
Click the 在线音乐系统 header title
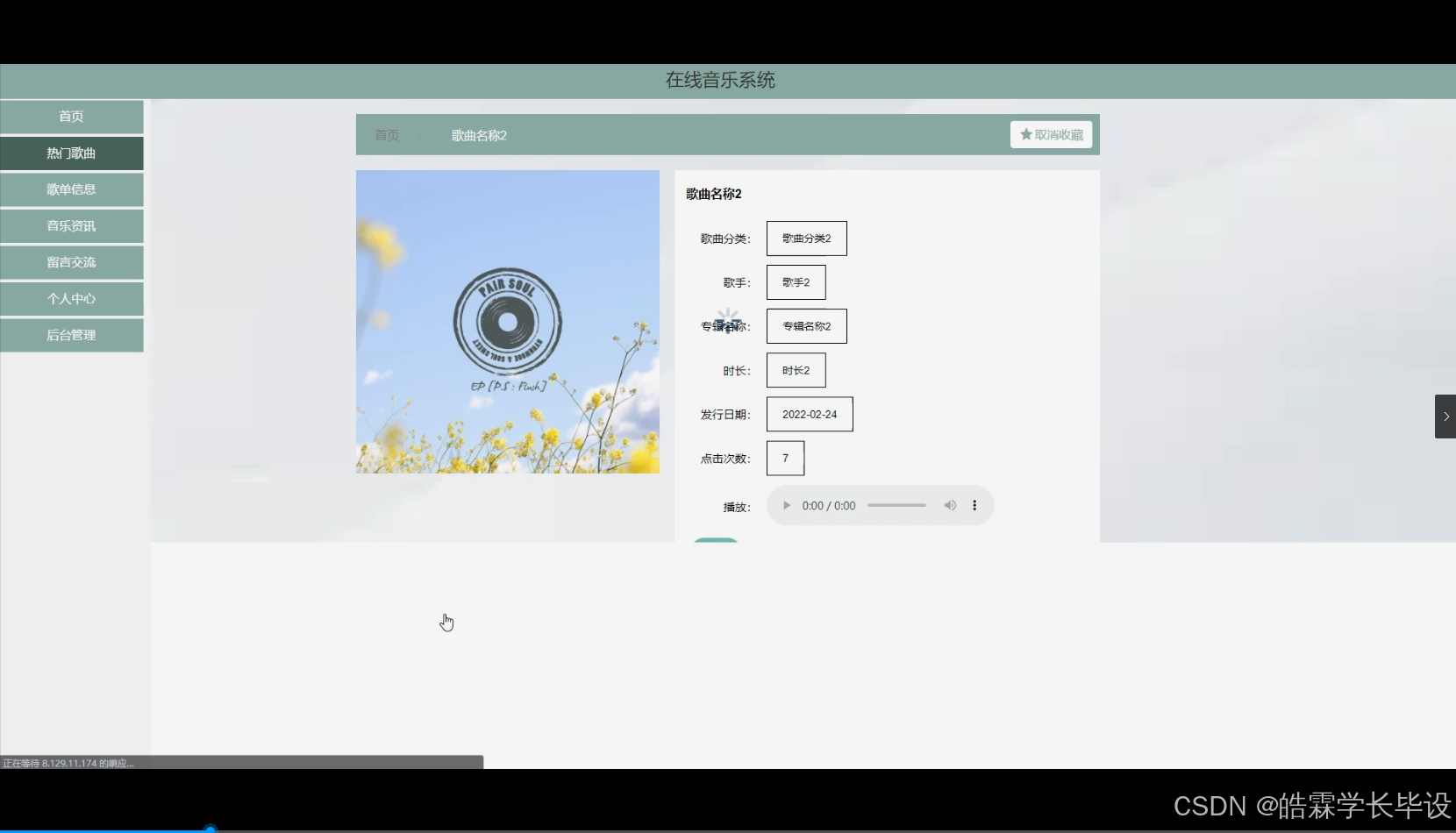(x=720, y=81)
